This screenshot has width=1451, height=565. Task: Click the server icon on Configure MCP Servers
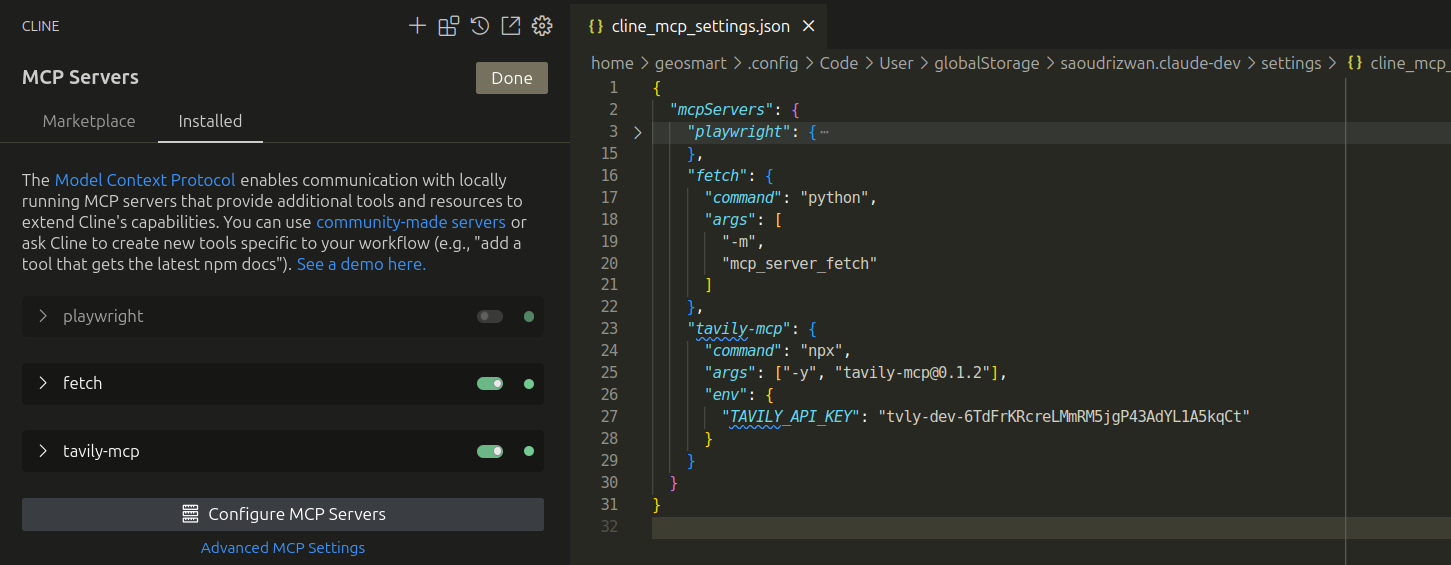coord(190,514)
